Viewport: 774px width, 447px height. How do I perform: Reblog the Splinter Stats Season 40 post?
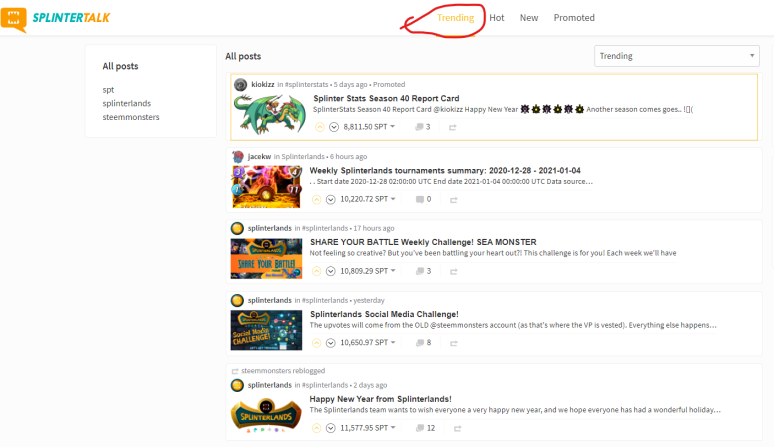[453, 127]
